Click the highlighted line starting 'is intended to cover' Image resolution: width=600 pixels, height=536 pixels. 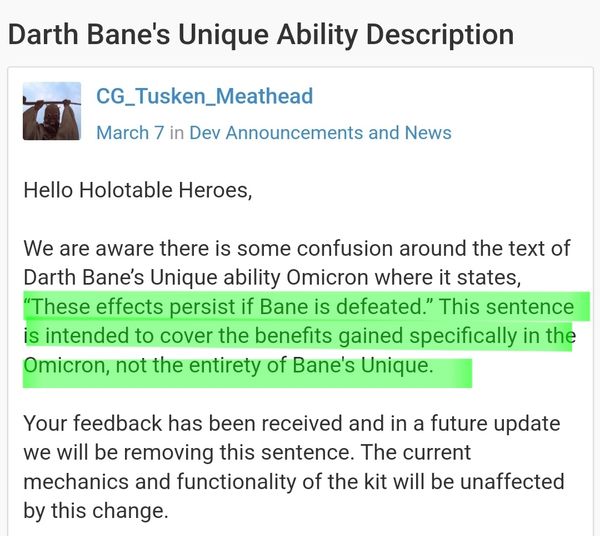click(300, 336)
